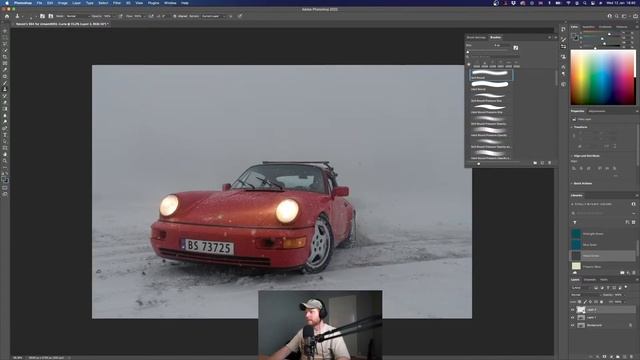Select the Pen tool
The height and width of the screenshot is (360, 640).
5,128
